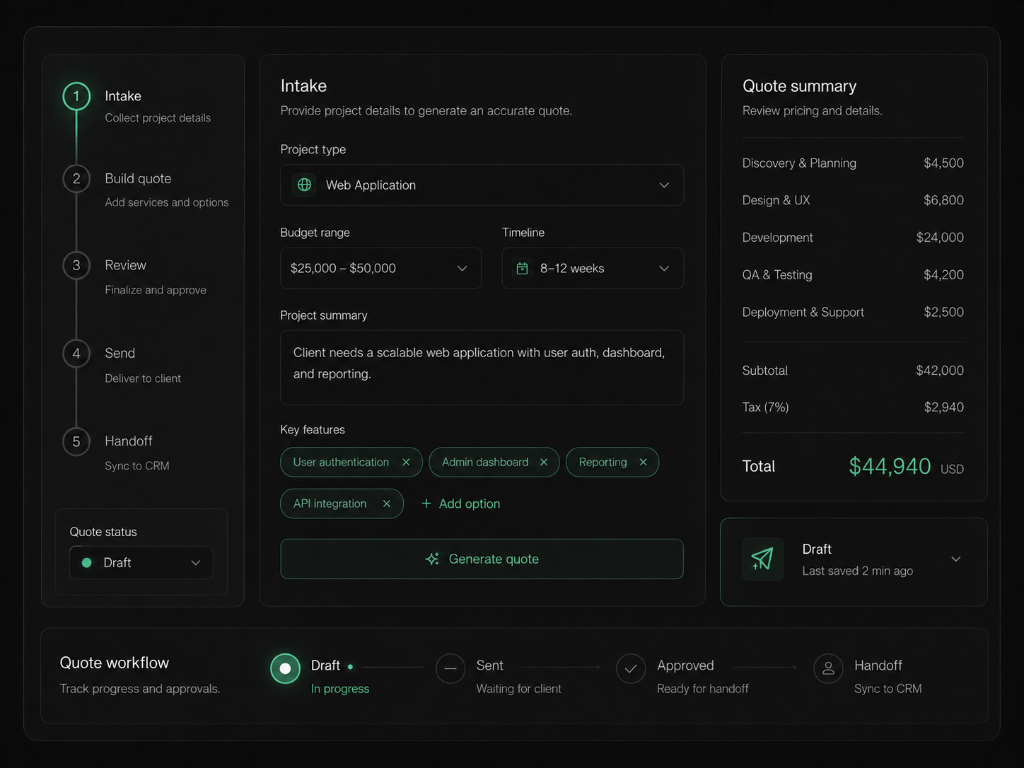Go to the Handoff step in sidebar
1024x768 pixels.
coord(129,441)
